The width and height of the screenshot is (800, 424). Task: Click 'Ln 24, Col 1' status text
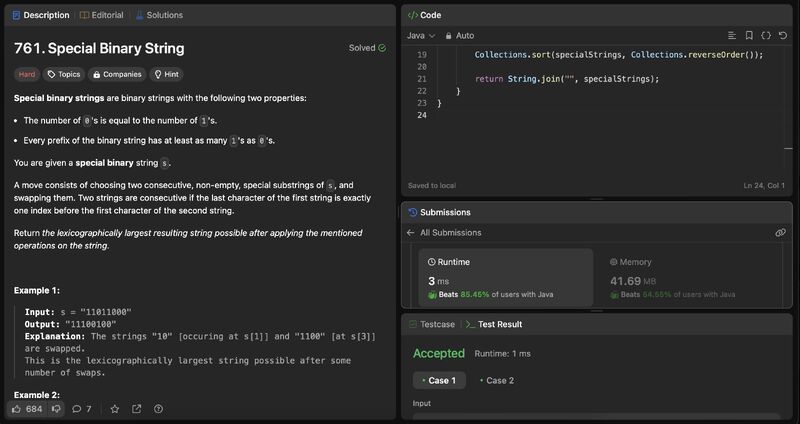pos(764,186)
